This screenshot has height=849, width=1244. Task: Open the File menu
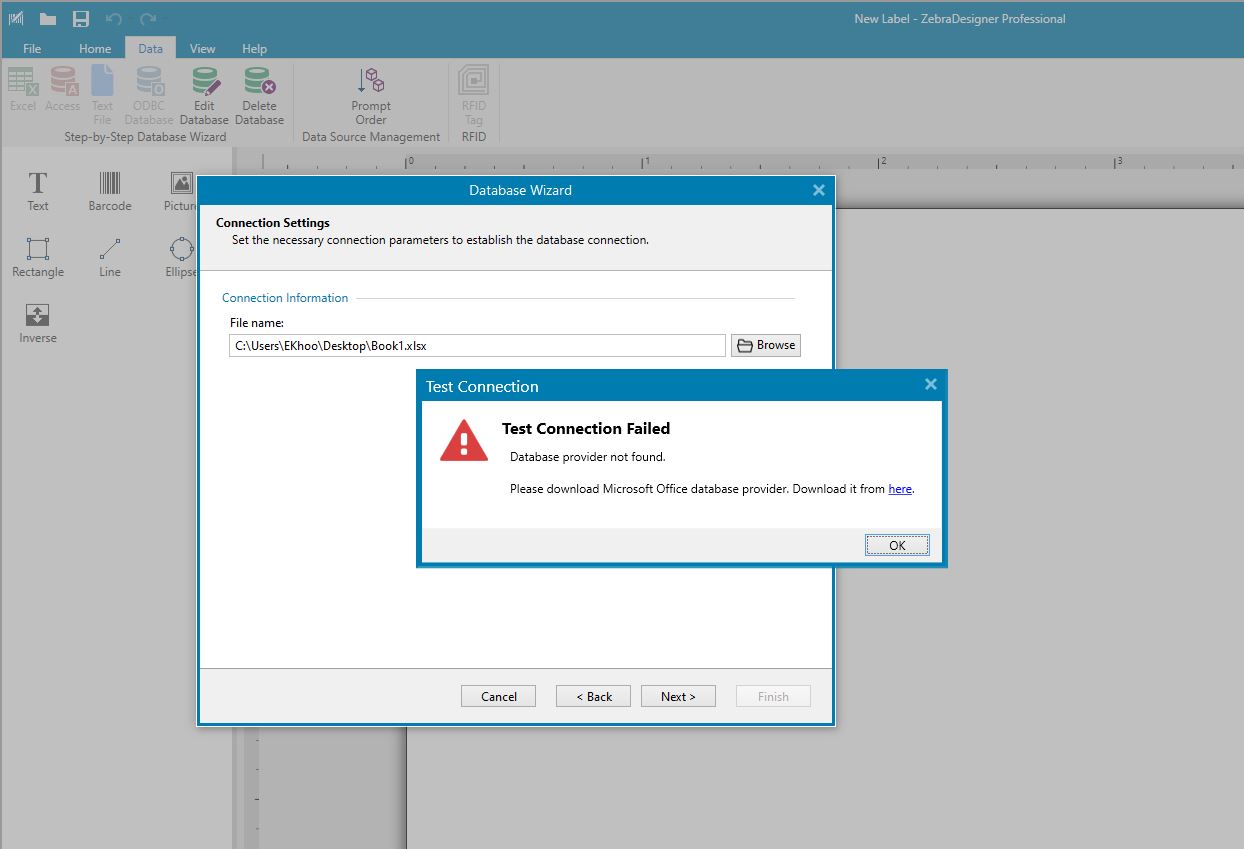click(32, 48)
